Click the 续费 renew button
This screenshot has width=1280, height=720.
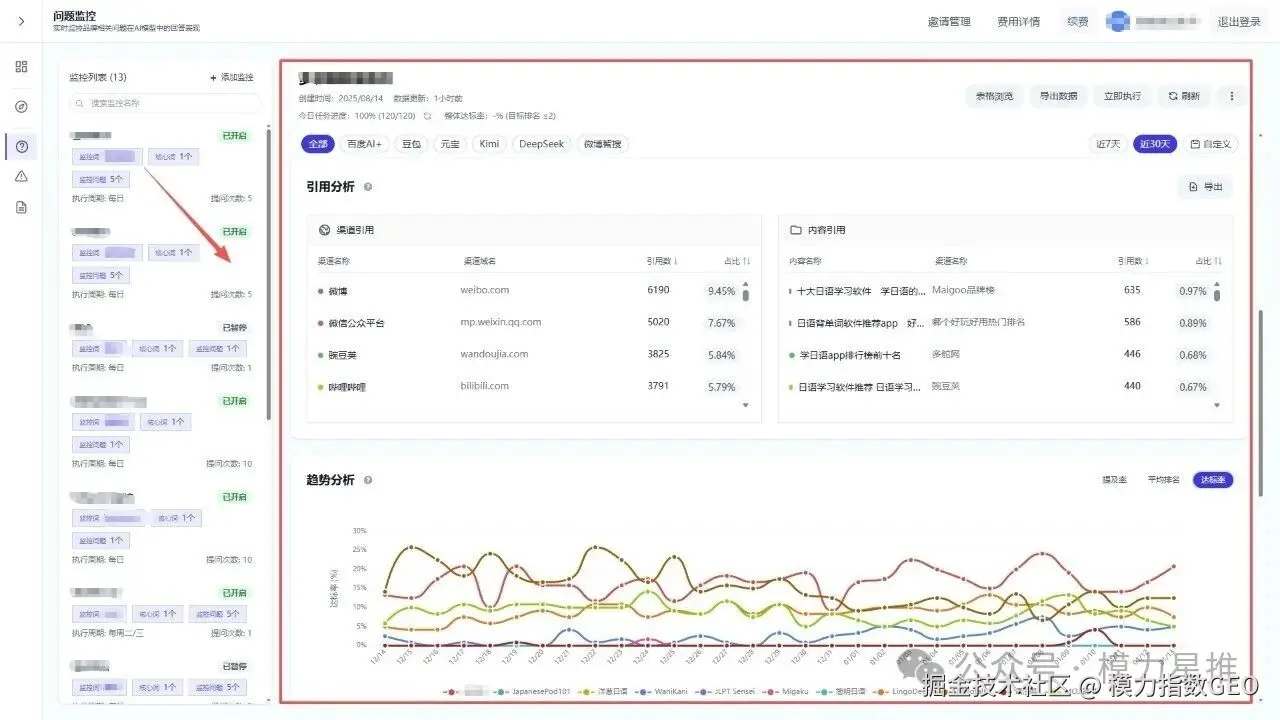[x=1078, y=21]
